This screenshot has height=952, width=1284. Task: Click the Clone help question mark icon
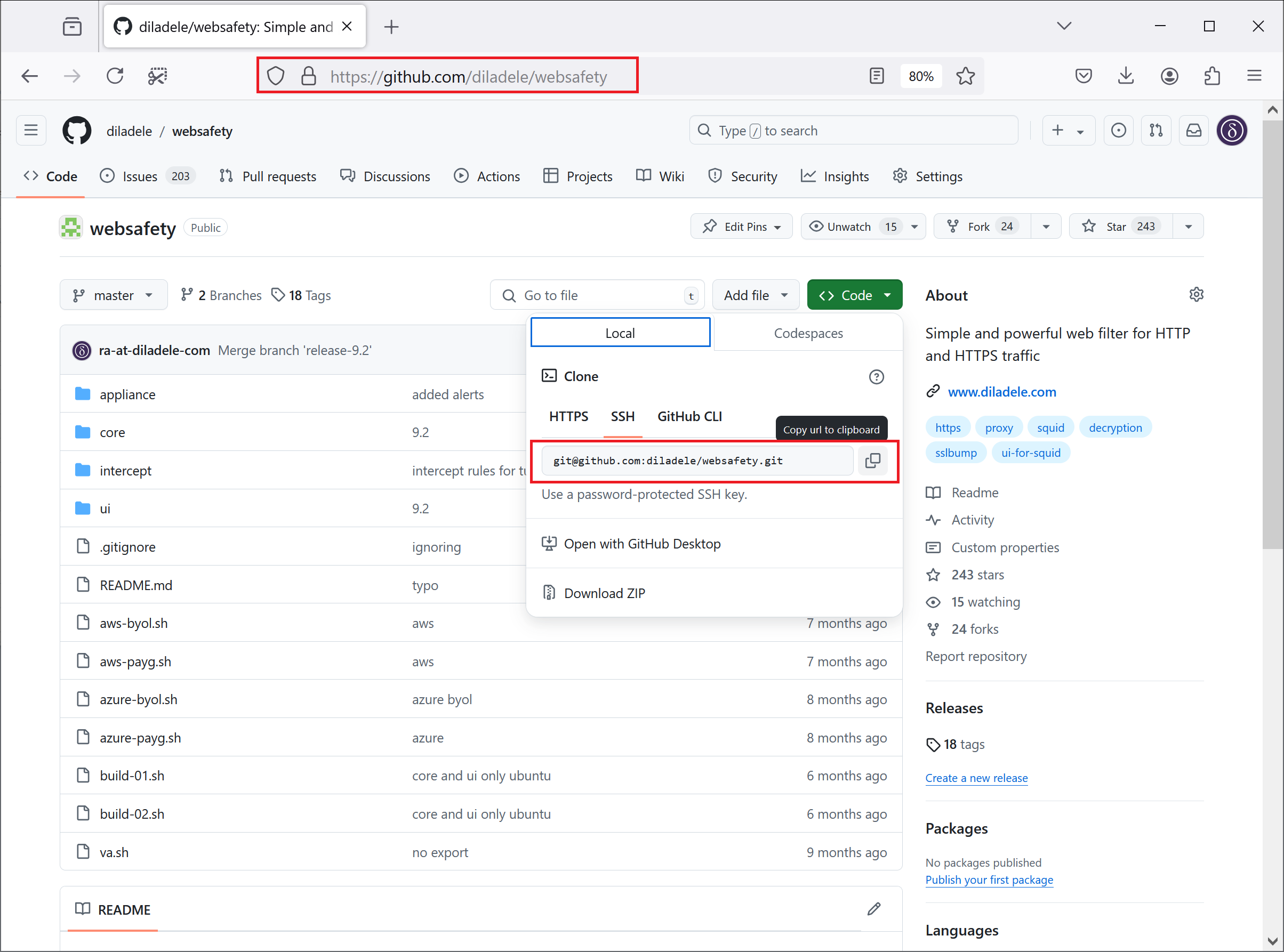[x=876, y=377]
